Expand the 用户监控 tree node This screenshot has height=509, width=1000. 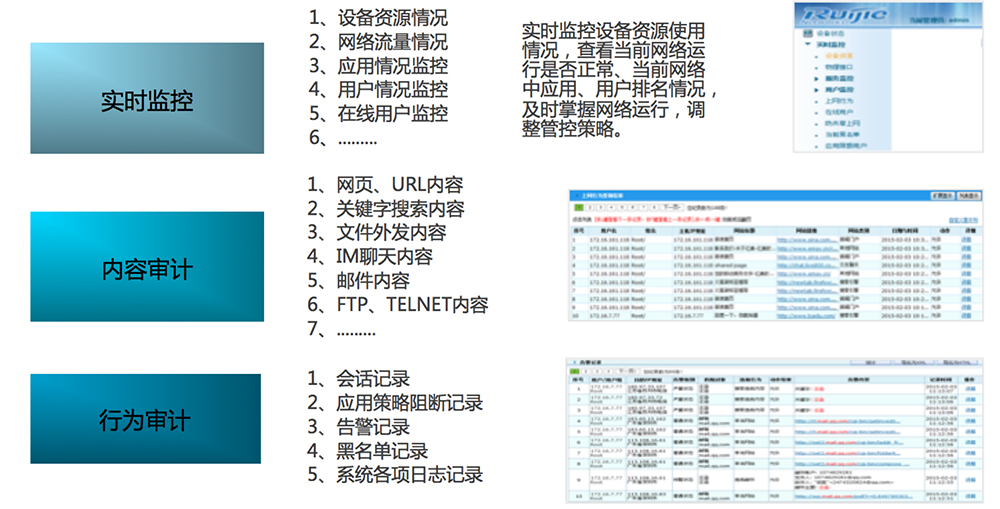(x=816, y=90)
